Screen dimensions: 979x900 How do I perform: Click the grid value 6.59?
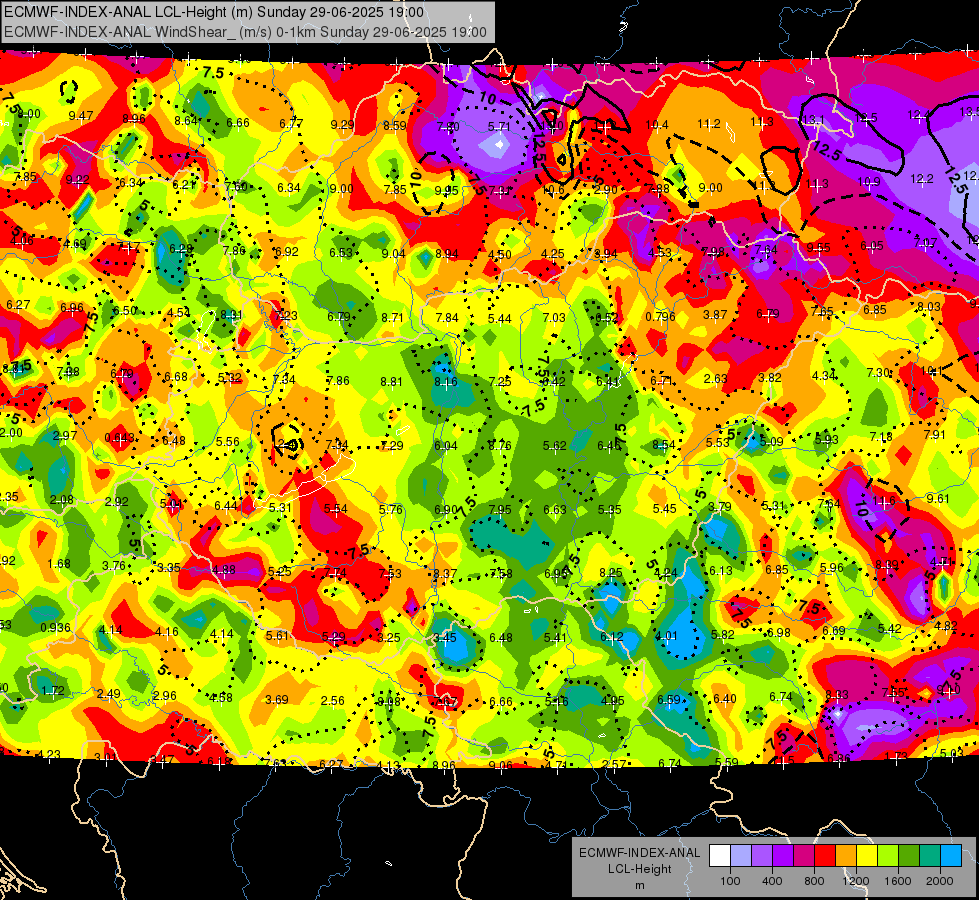(669, 700)
